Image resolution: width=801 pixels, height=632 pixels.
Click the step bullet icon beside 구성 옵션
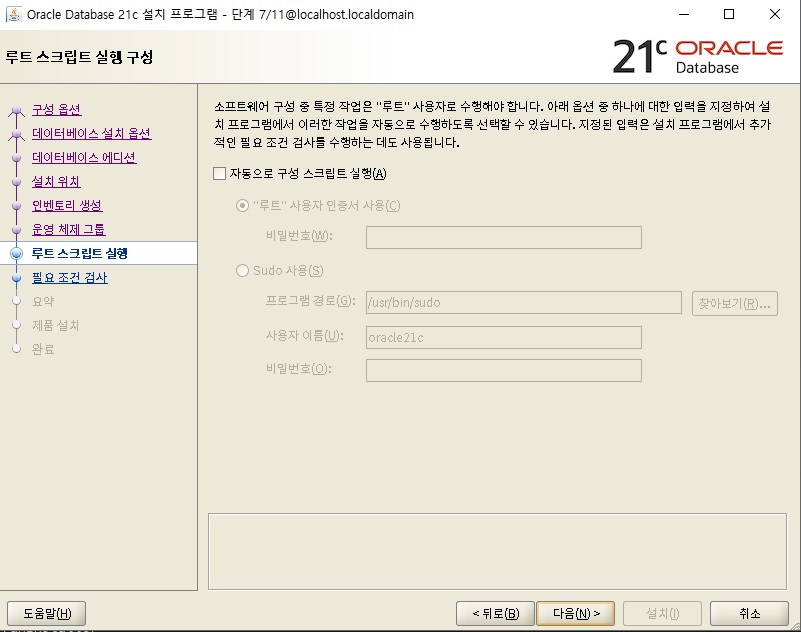pyautogui.click(x=16, y=110)
